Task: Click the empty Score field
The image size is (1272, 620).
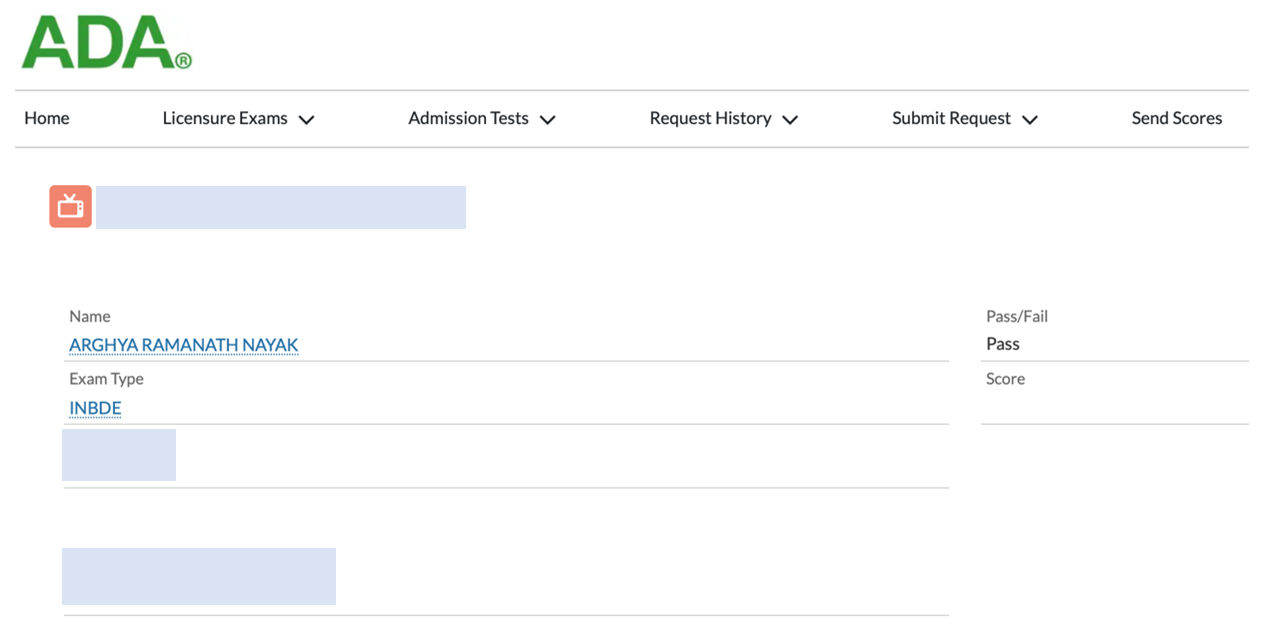Action: 1114,407
